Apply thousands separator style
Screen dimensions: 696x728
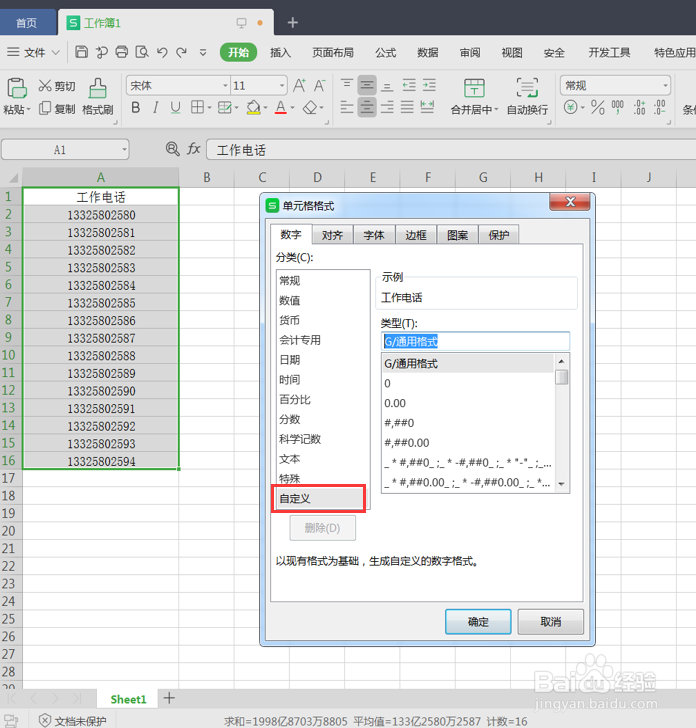tap(618, 108)
